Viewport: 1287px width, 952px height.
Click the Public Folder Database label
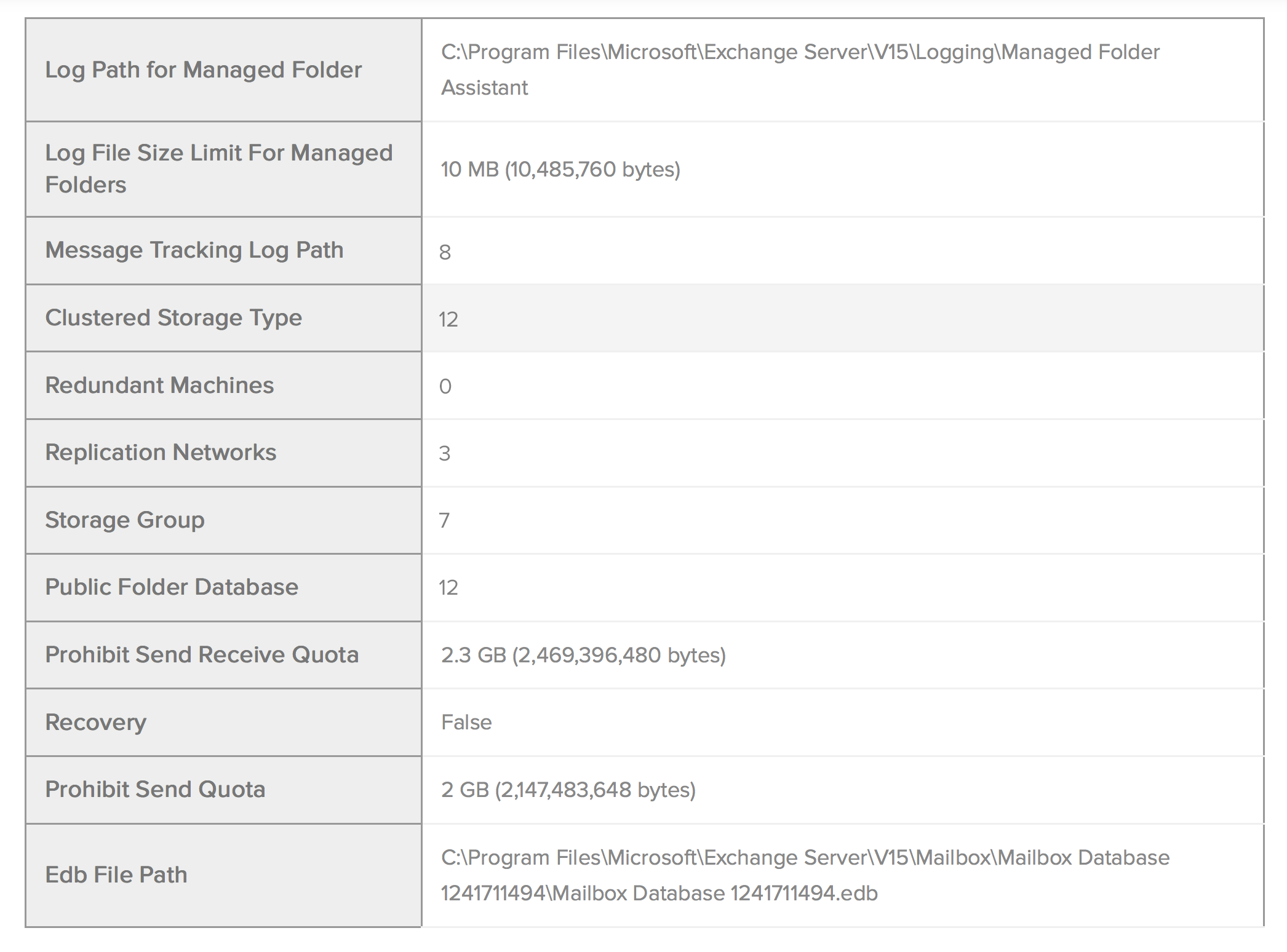tap(172, 587)
